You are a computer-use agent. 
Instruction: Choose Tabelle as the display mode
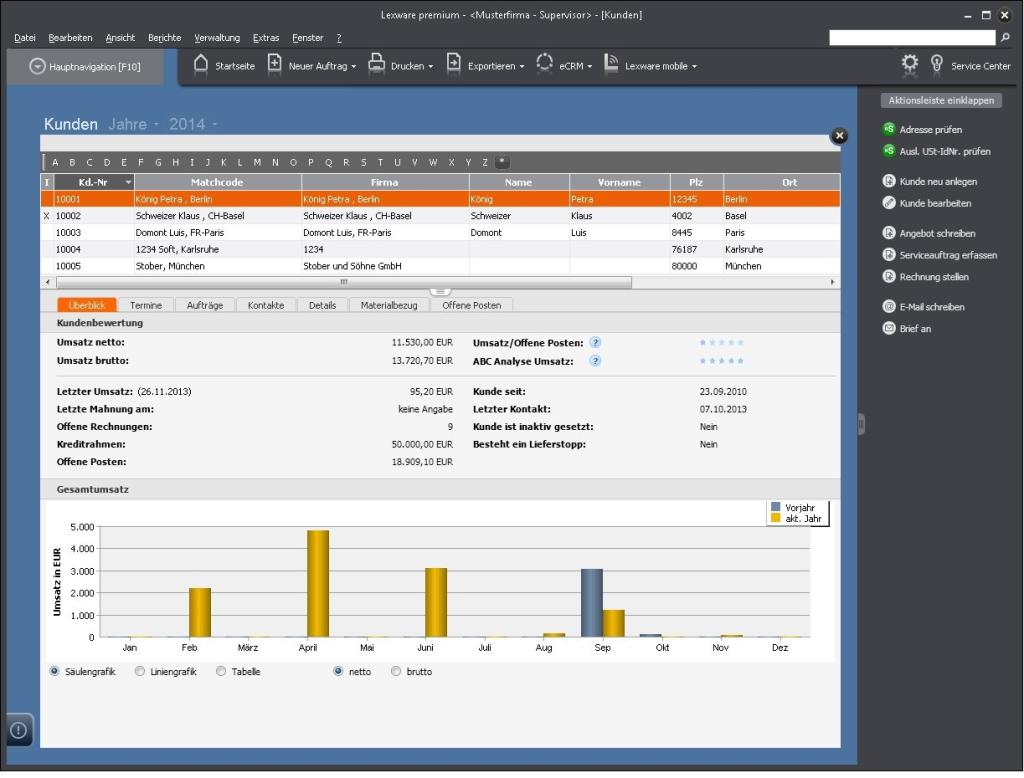point(220,671)
